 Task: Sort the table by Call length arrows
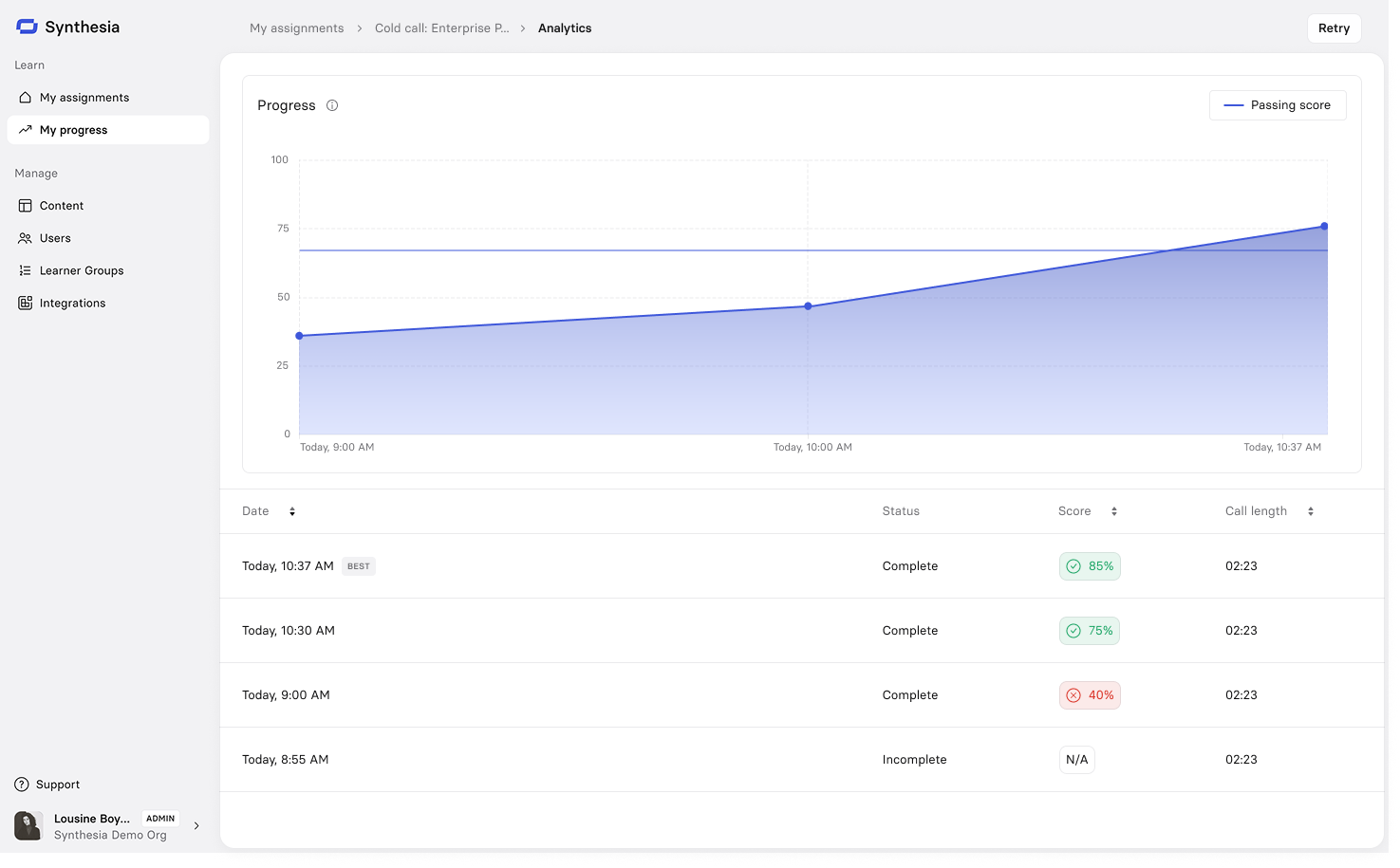click(x=1311, y=511)
